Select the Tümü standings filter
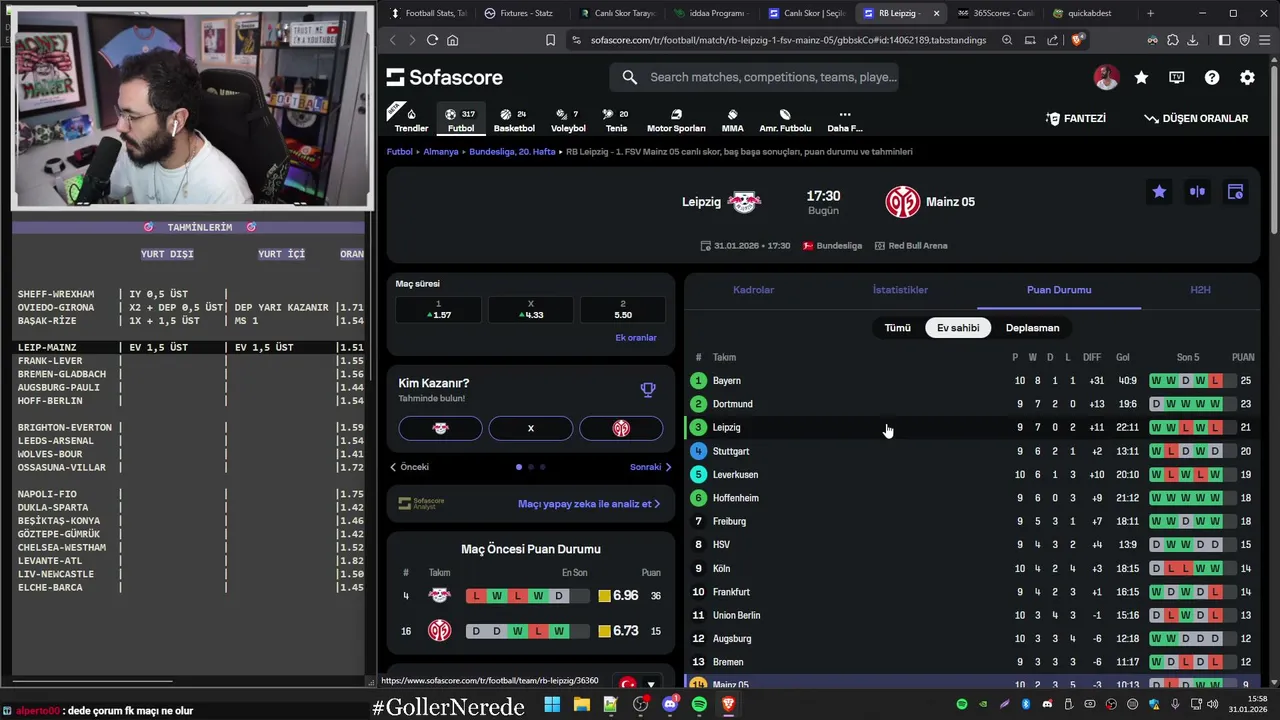 897,328
